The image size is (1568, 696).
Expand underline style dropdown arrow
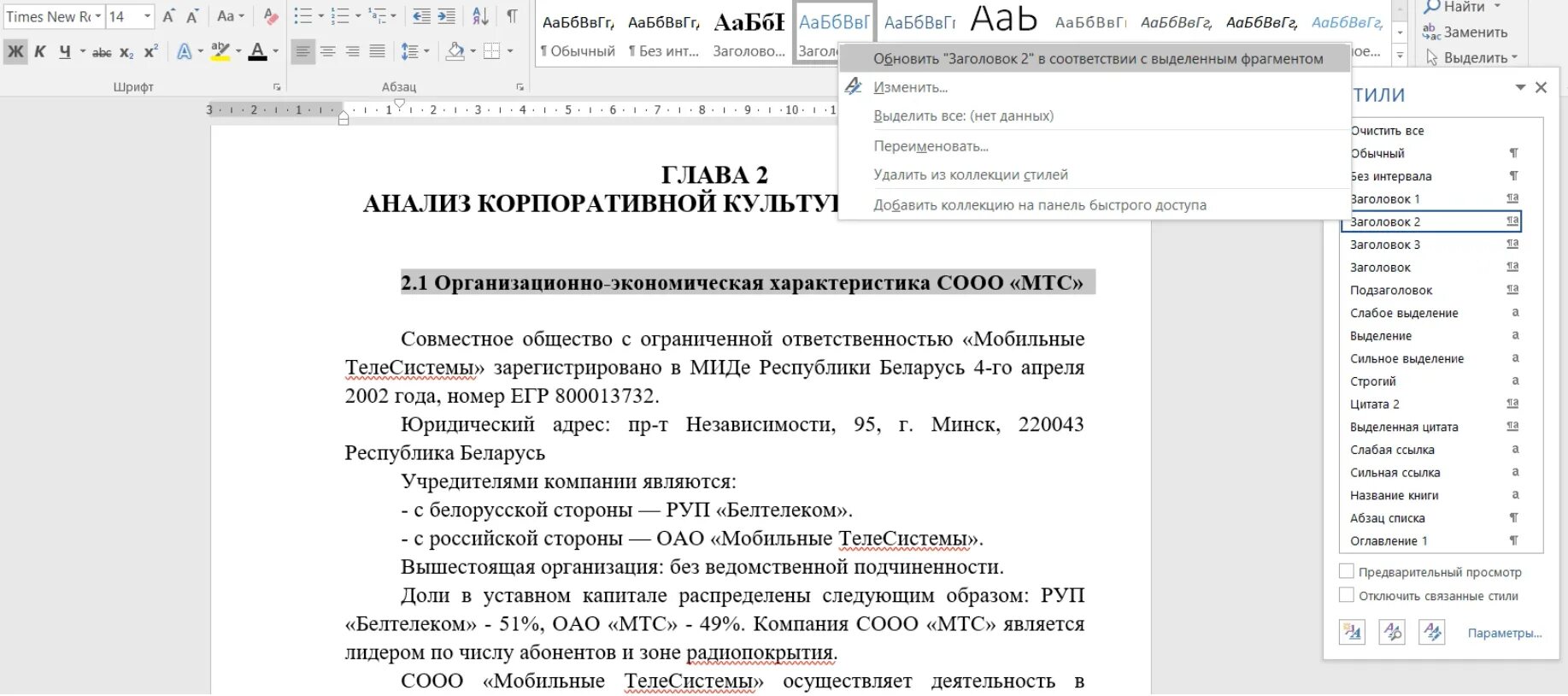point(83,52)
